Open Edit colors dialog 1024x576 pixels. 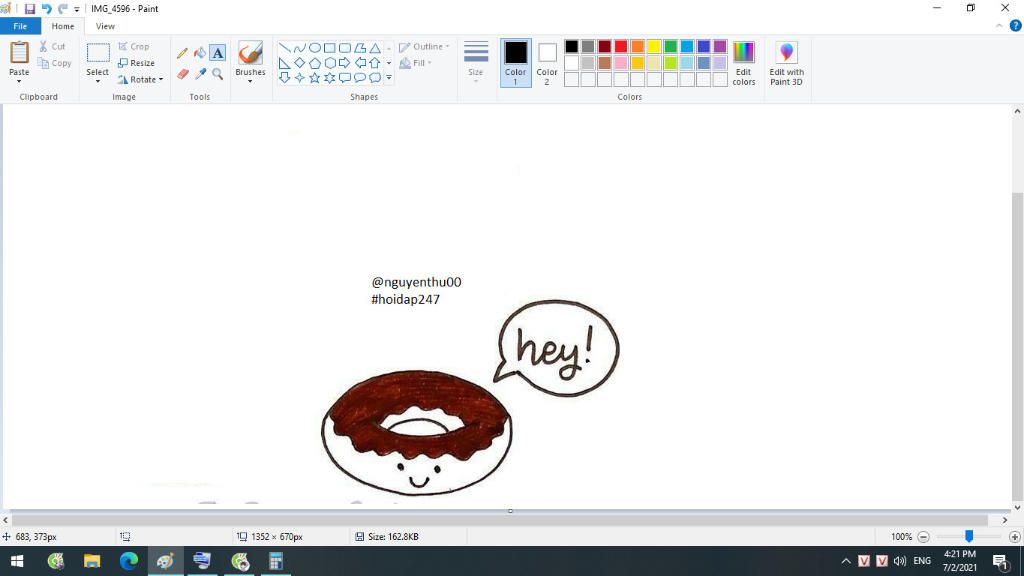pyautogui.click(x=743, y=63)
